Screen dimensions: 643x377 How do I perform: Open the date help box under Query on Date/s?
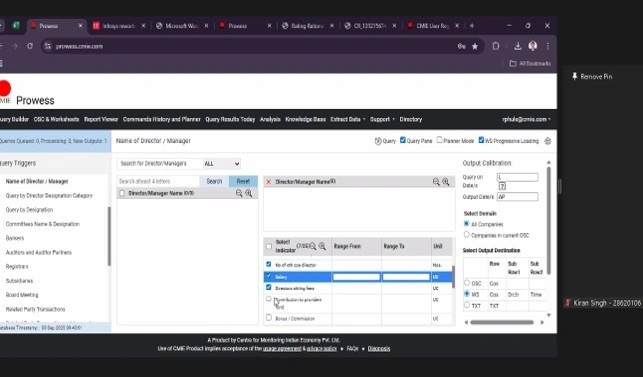pos(502,186)
